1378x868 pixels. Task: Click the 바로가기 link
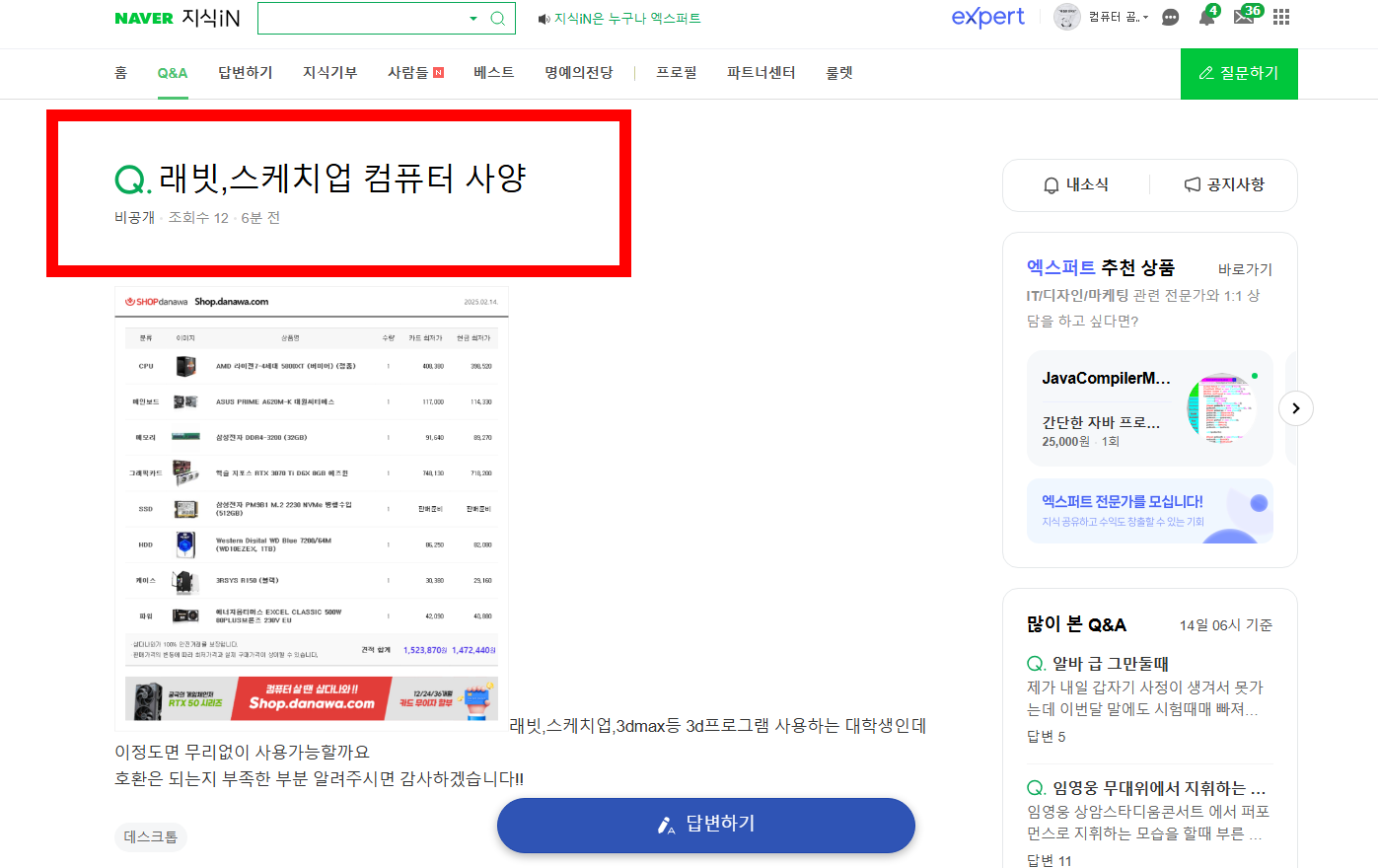pyautogui.click(x=1245, y=269)
